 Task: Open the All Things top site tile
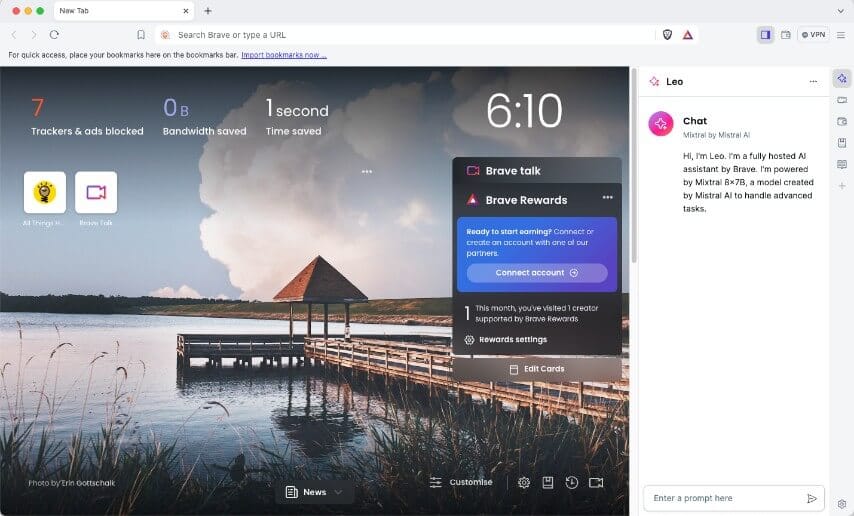coord(45,192)
